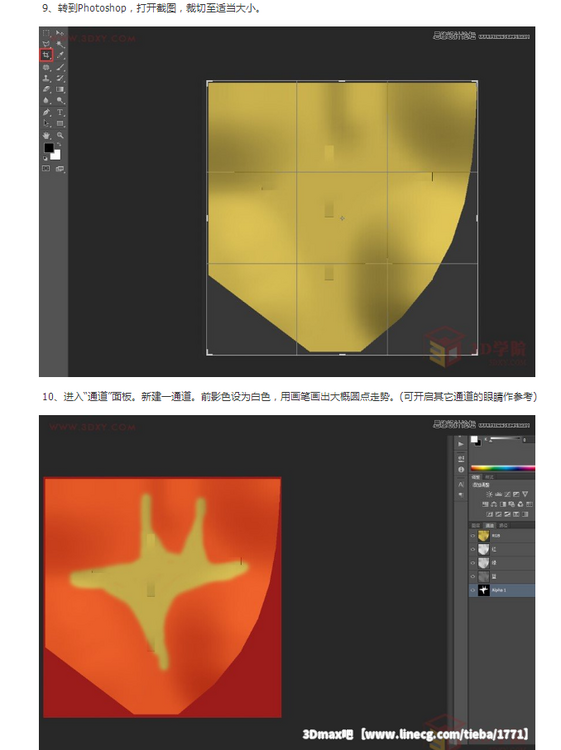Click foreground swatch in the Color panel
This screenshot has width=561, height=750.
[474, 439]
